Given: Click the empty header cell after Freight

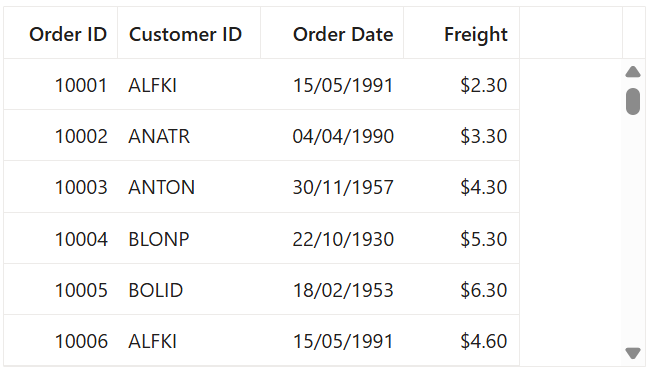Looking at the screenshot, I should point(571,33).
